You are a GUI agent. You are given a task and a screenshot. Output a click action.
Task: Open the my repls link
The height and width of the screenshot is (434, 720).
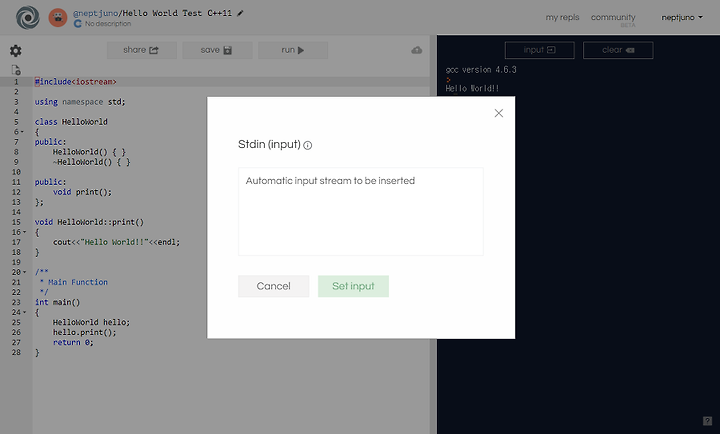point(562,17)
